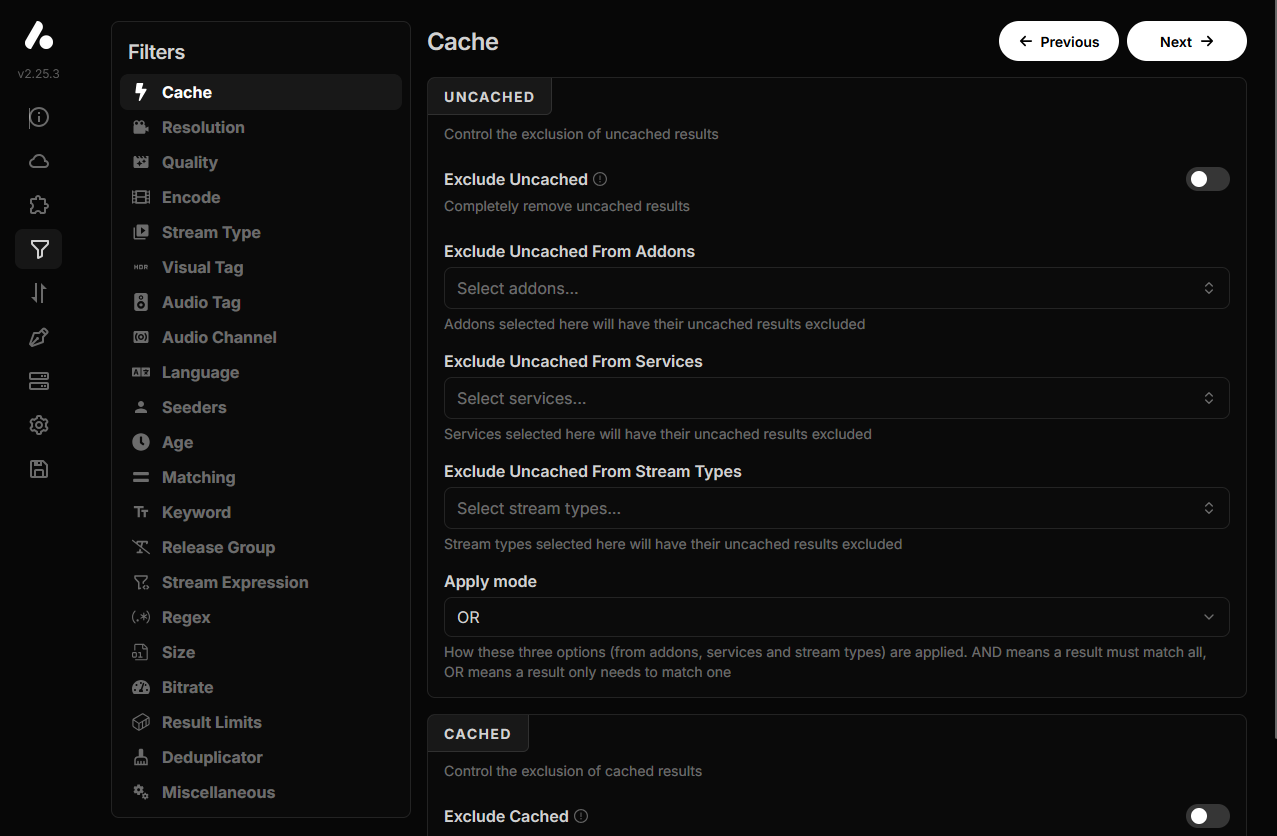
Task: Switch to the Resolution filter section
Action: 203,127
